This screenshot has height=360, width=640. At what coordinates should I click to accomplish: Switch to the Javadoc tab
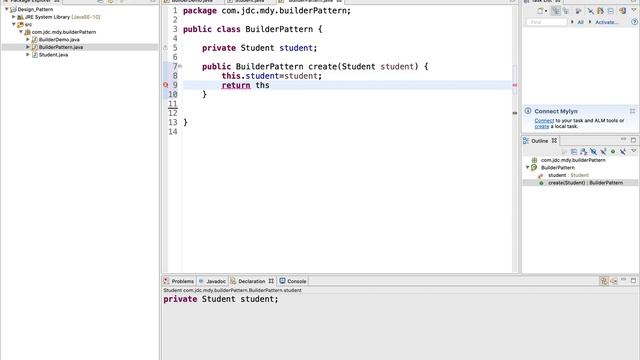pos(212,281)
